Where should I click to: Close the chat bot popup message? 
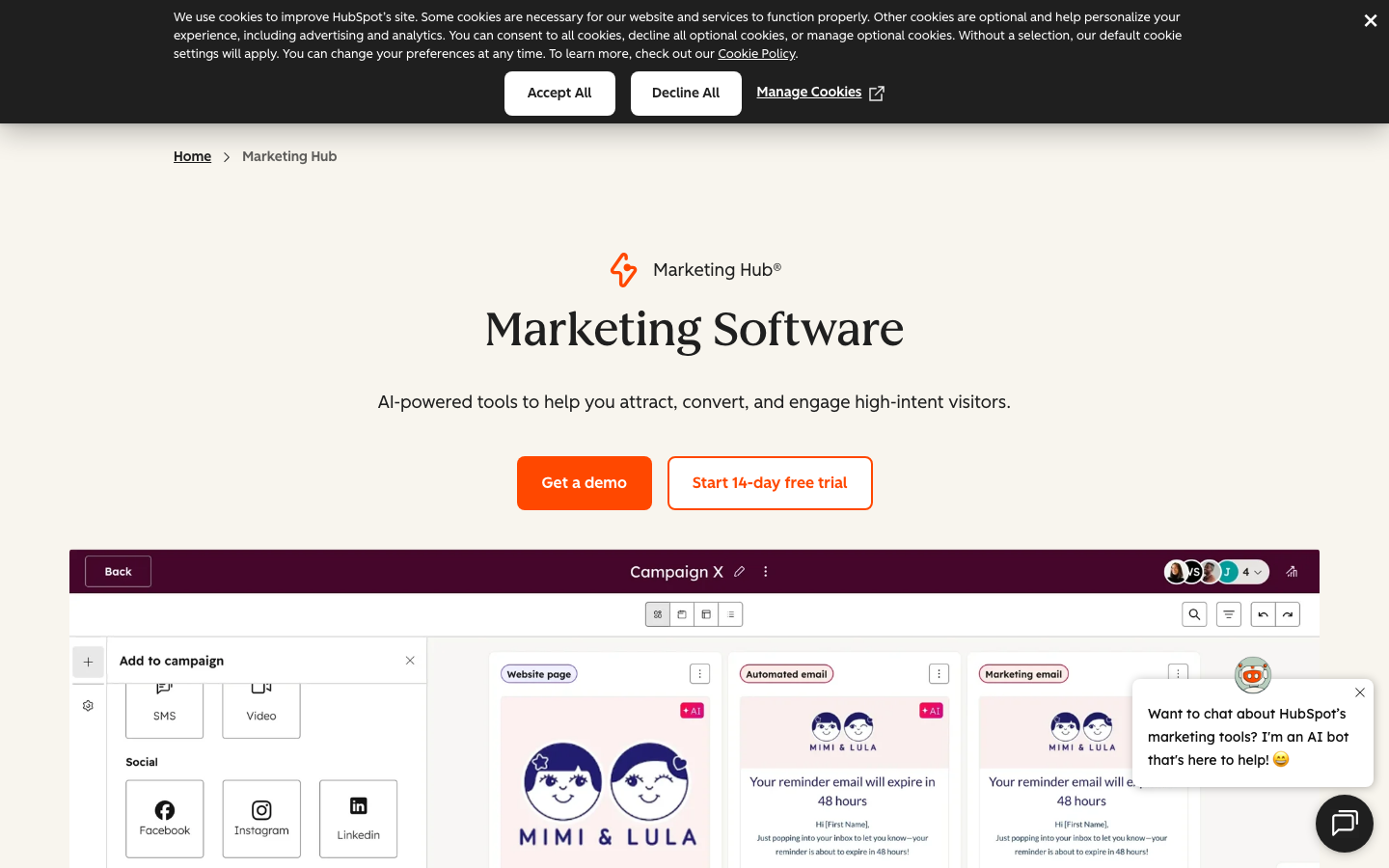(1360, 692)
